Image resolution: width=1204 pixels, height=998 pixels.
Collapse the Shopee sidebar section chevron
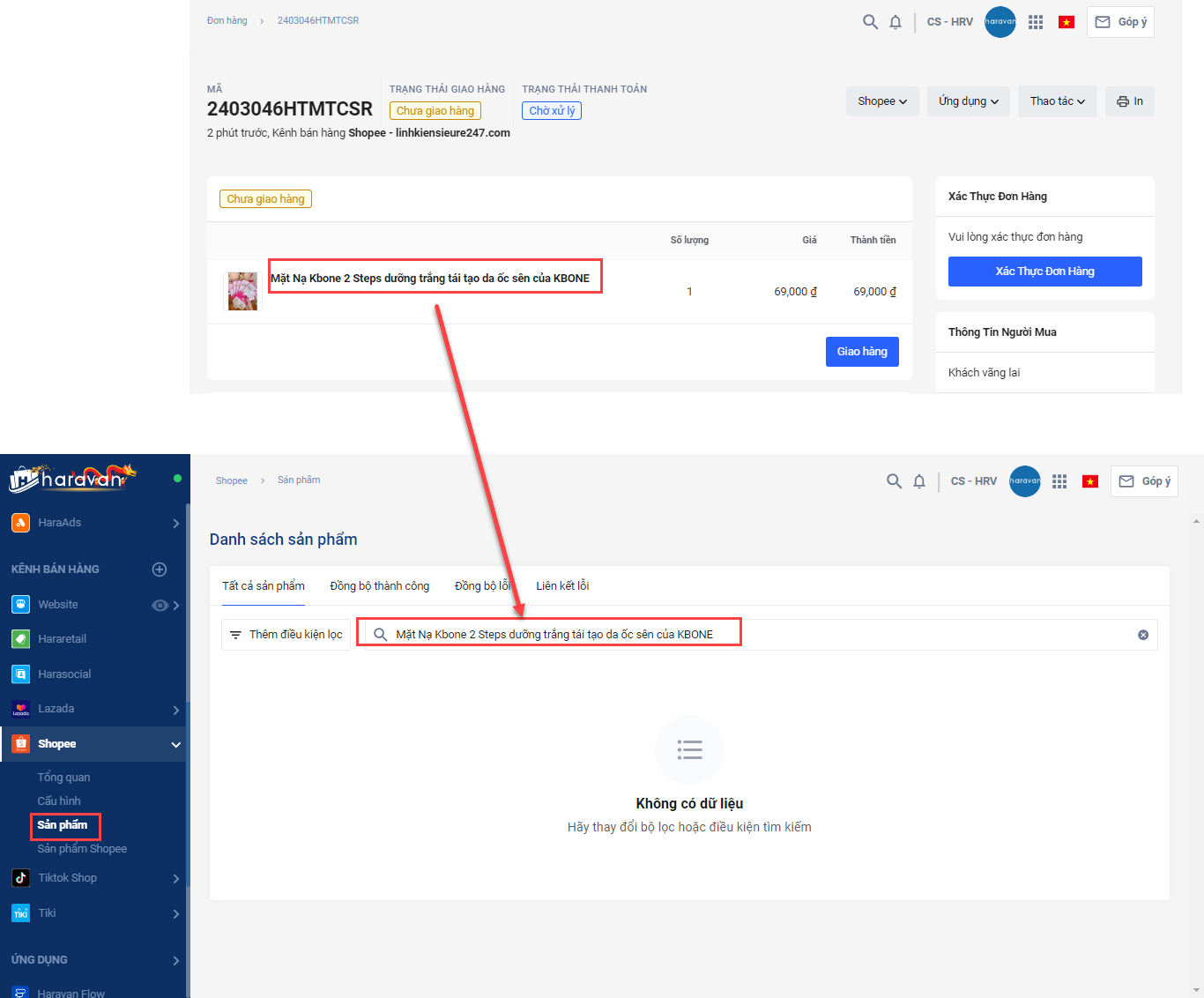(175, 744)
